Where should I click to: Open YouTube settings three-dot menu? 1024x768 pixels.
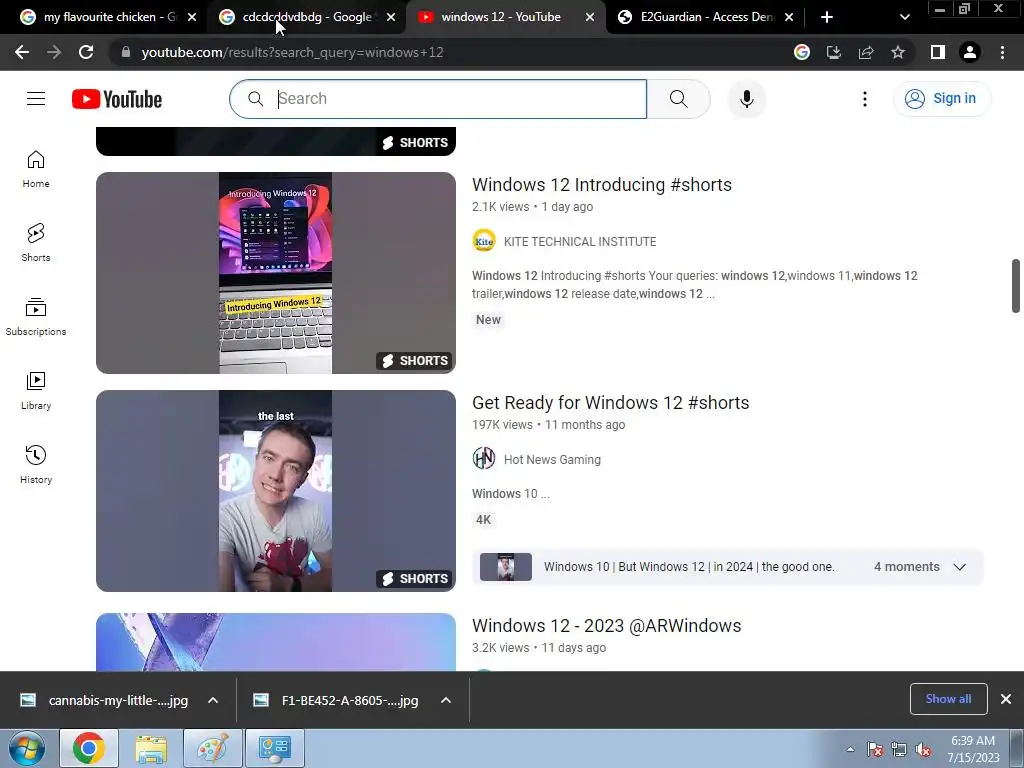point(865,99)
